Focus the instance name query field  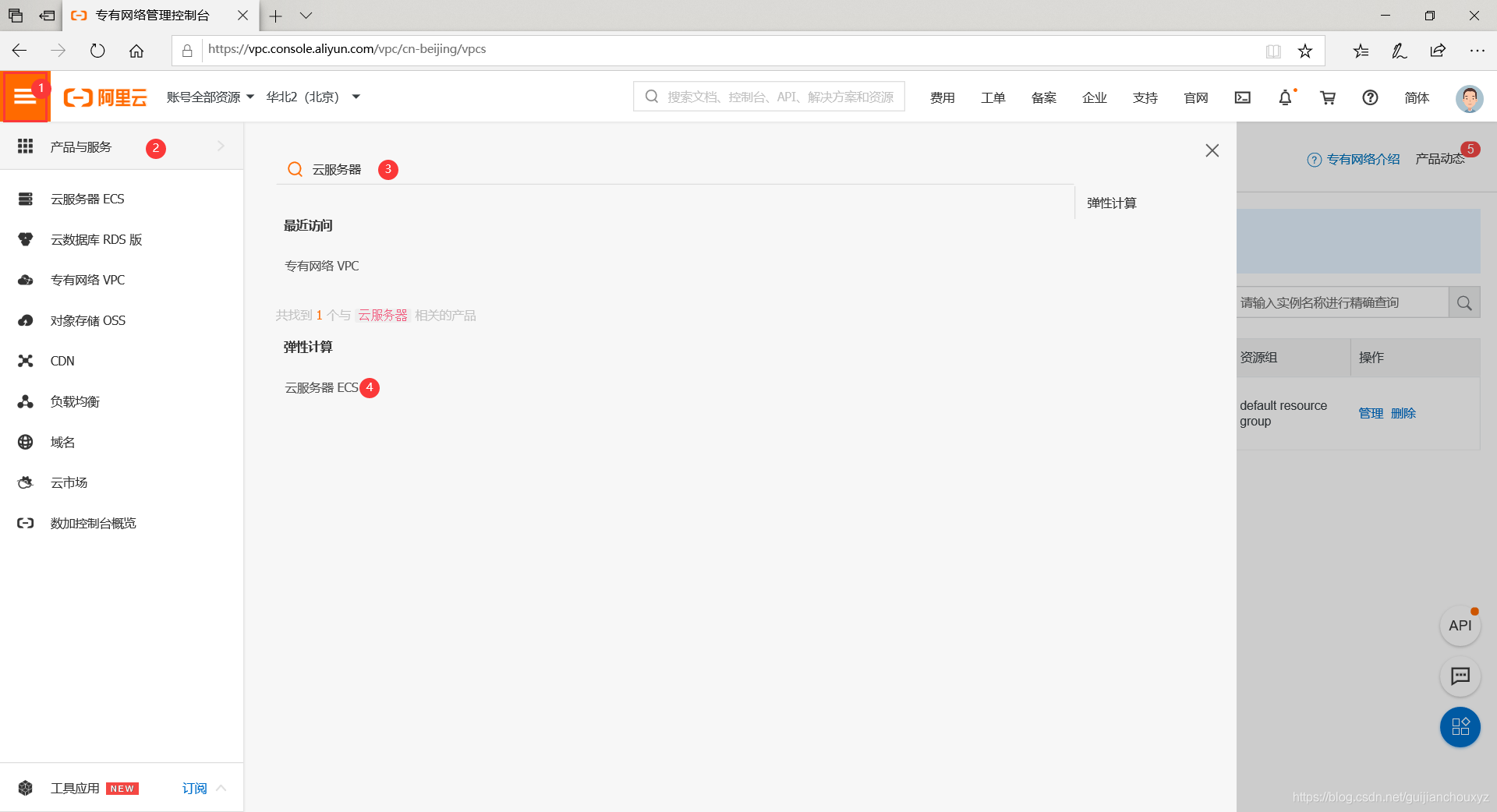coord(1343,302)
